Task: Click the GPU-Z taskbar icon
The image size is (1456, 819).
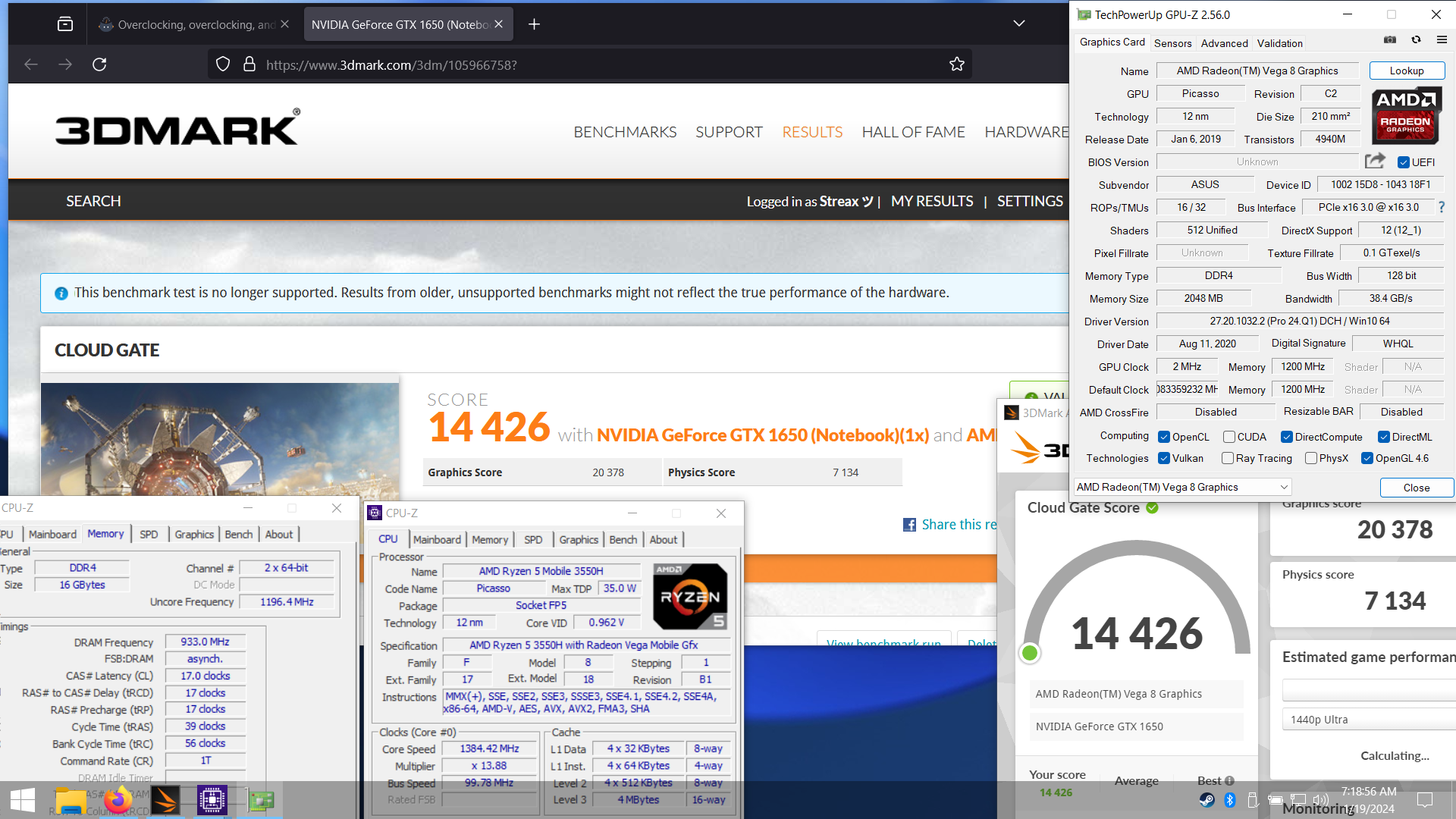Action: coord(261,800)
